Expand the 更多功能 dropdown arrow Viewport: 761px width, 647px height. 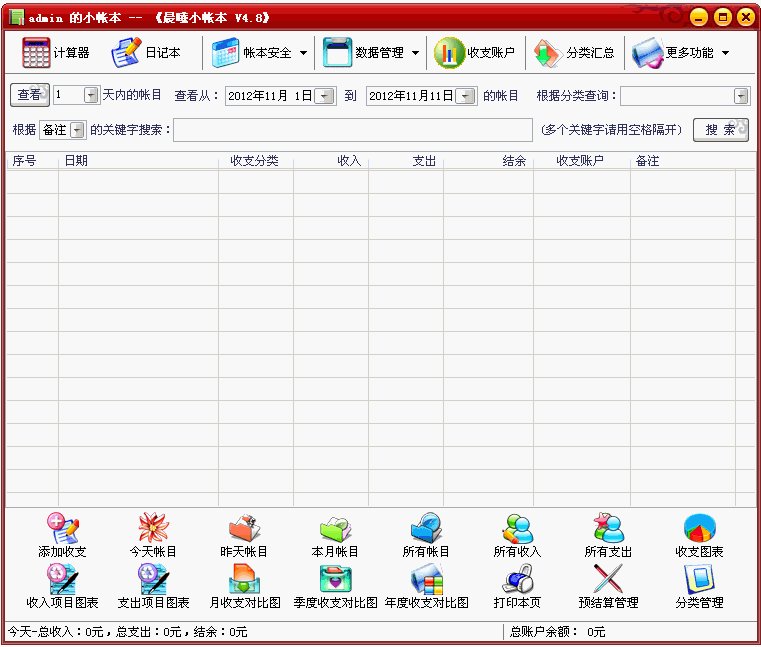pyautogui.click(x=725, y=53)
